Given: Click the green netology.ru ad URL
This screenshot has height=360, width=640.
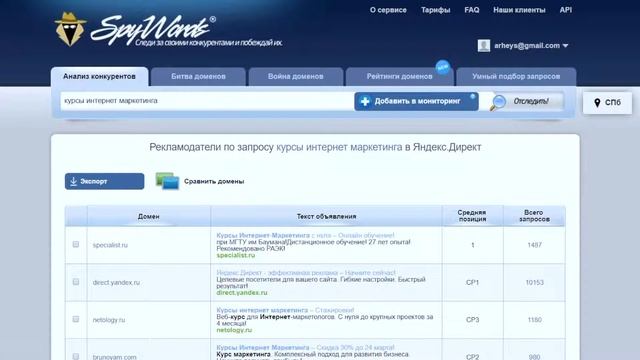Looking at the screenshot, I should click(x=234, y=330).
